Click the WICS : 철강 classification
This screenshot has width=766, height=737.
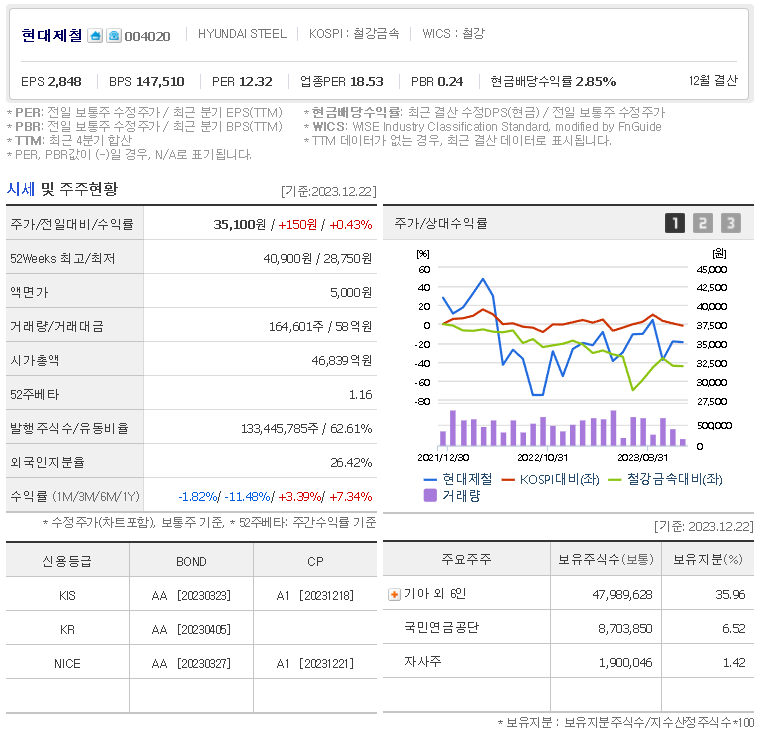pos(453,34)
